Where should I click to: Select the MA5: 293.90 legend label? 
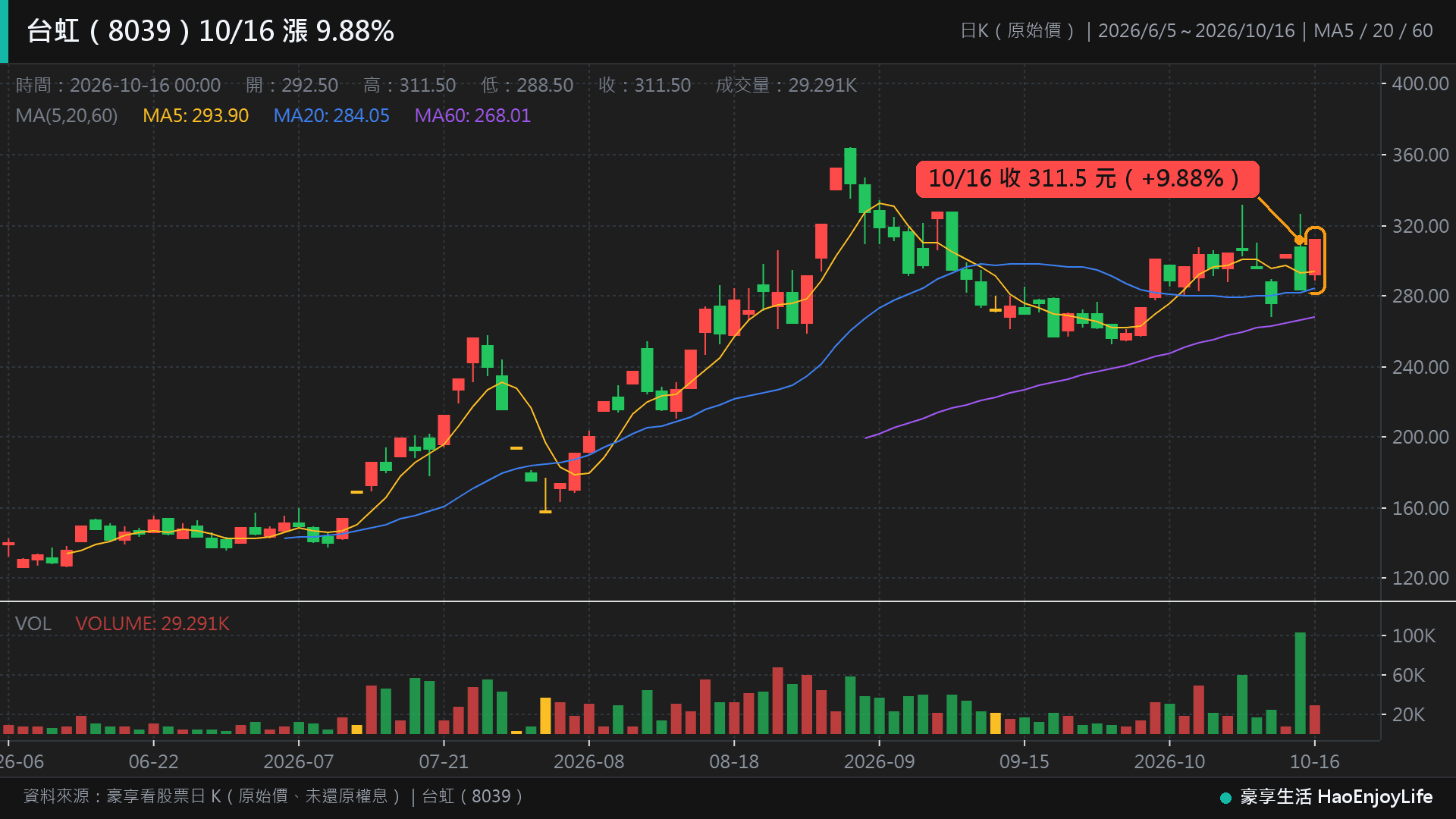pos(196,116)
